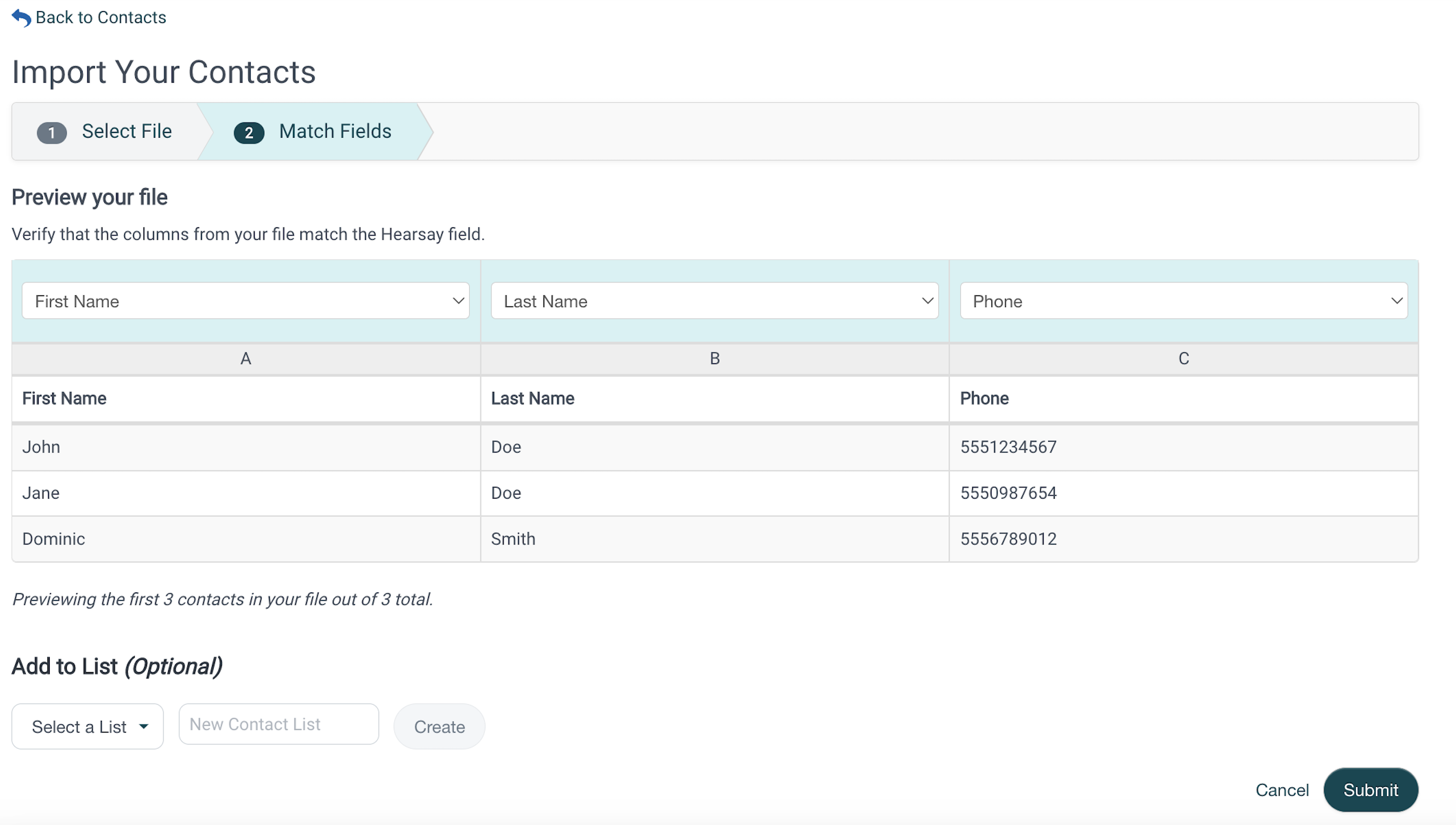Click the bold Phone header cell
Image resolution: width=1456 pixels, height=825 pixels.
coord(1184,398)
